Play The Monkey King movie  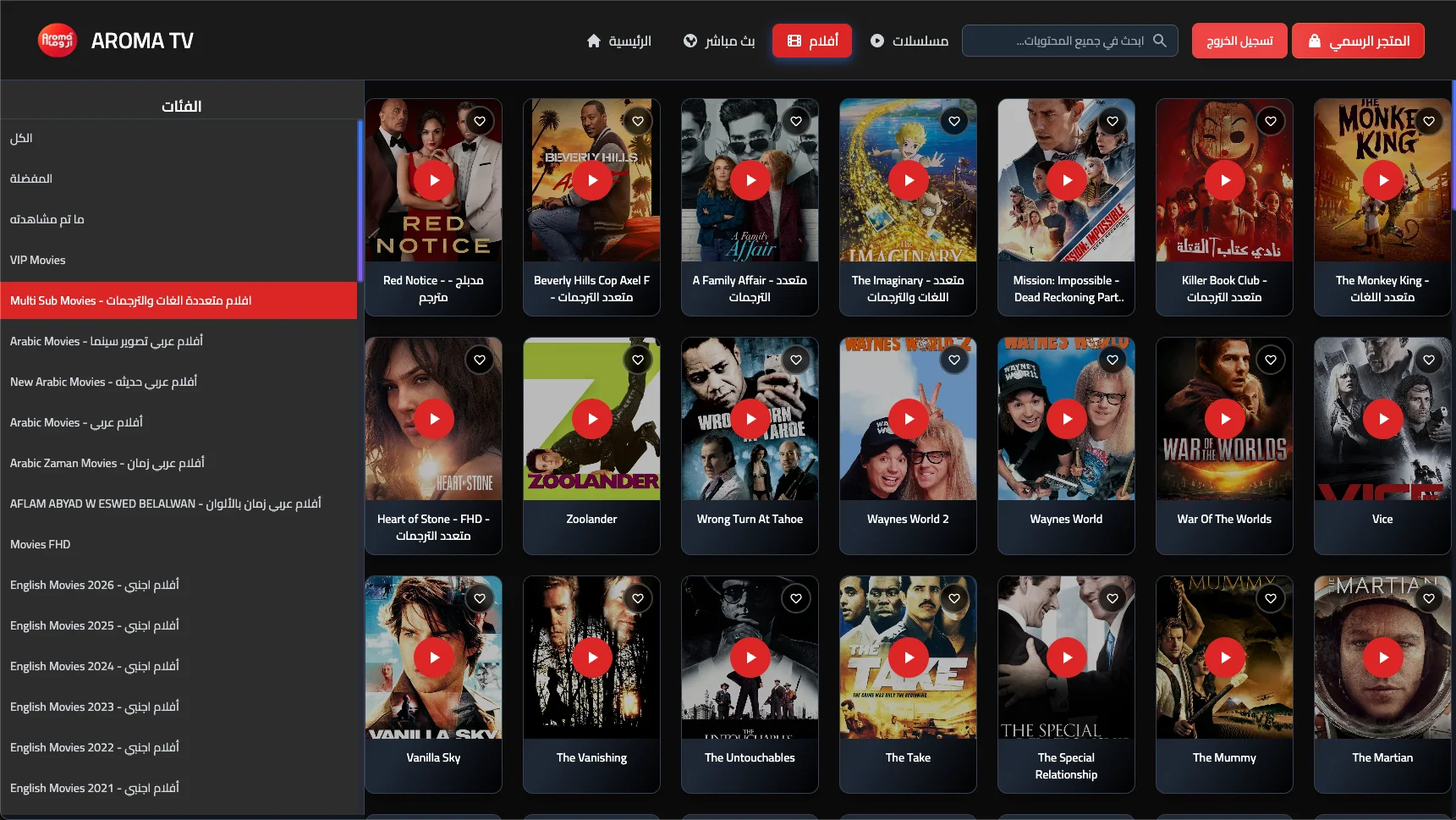tap(1383, 180)
